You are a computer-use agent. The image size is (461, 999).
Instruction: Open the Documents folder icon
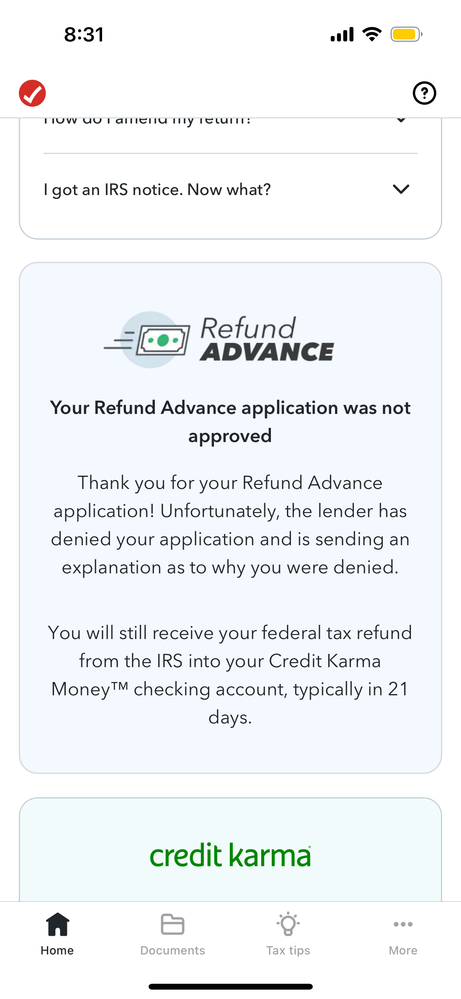173,924
